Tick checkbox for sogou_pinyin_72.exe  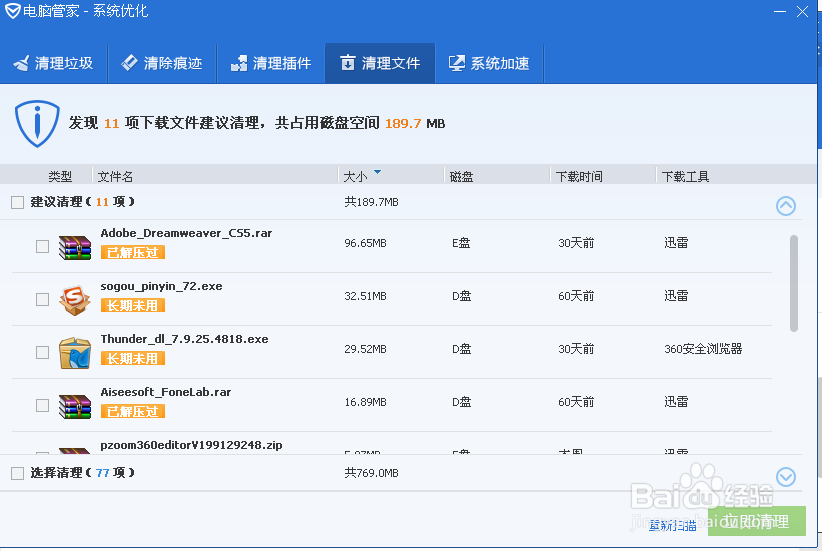pos(42,299)
